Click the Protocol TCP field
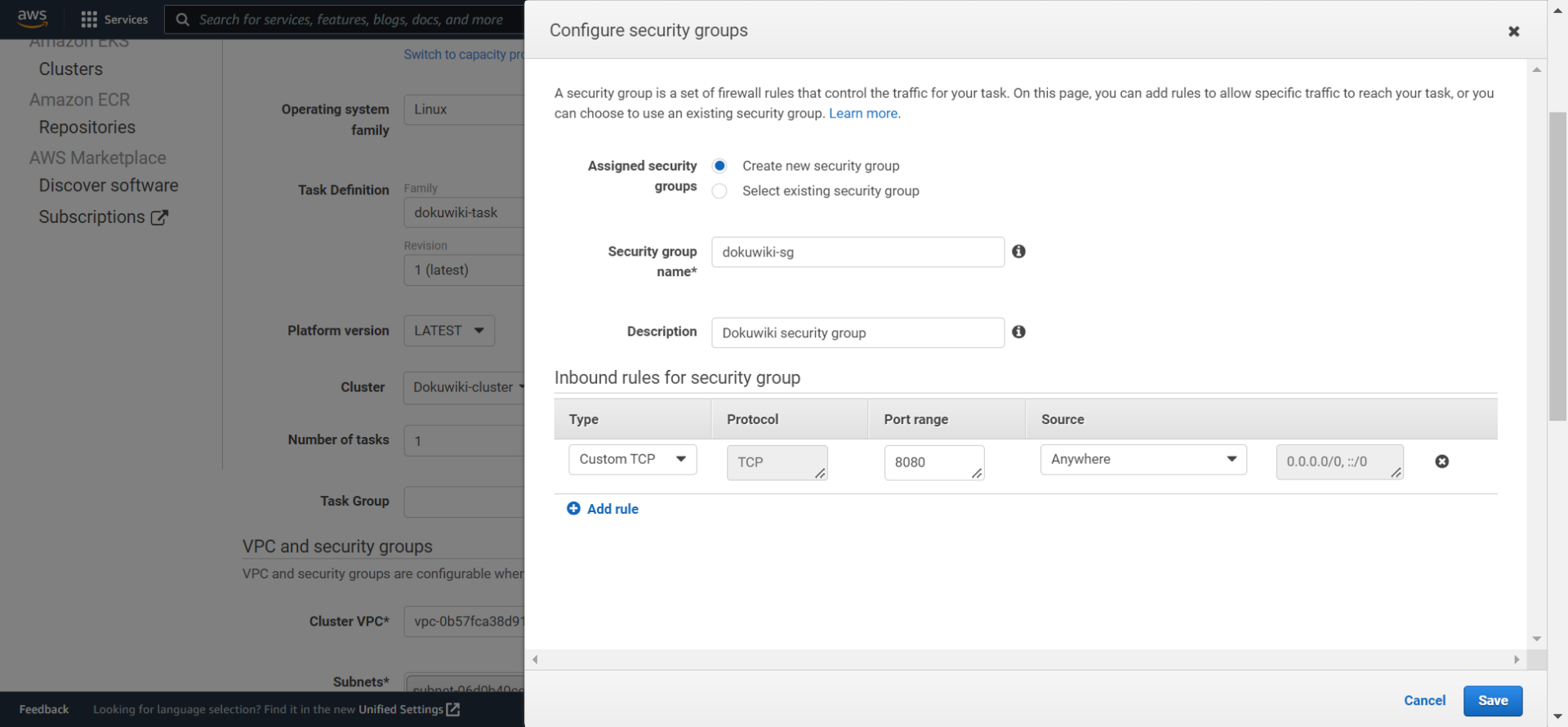This screenshot has height=727, width=1568. click(x=777, y=462)
